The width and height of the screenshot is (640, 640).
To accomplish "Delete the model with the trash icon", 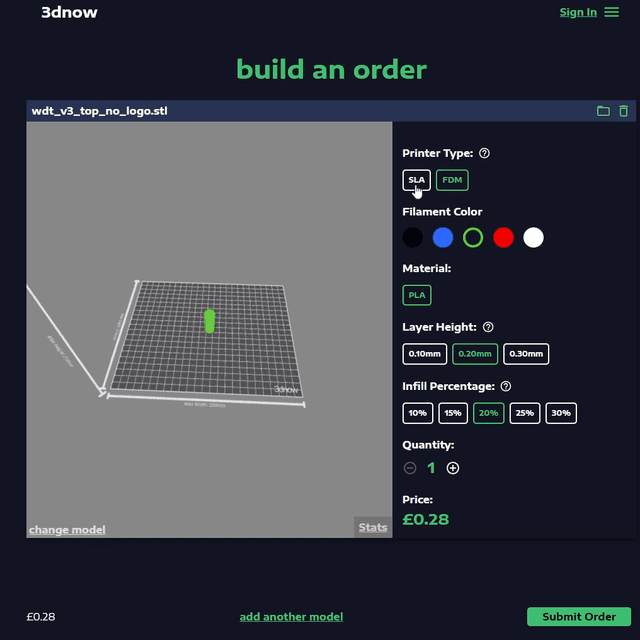I will [623, 111].
